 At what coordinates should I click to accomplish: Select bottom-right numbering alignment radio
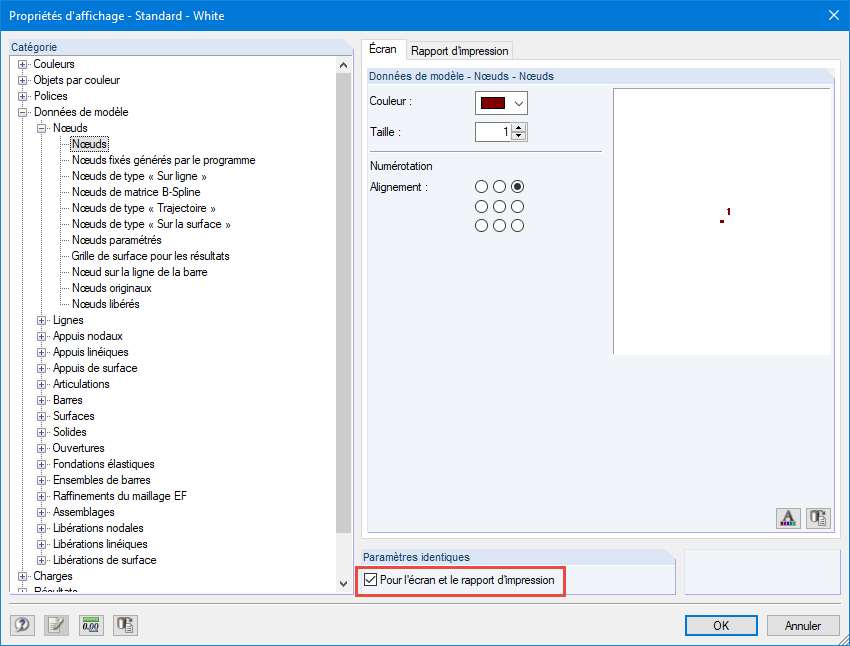(518, 225)
